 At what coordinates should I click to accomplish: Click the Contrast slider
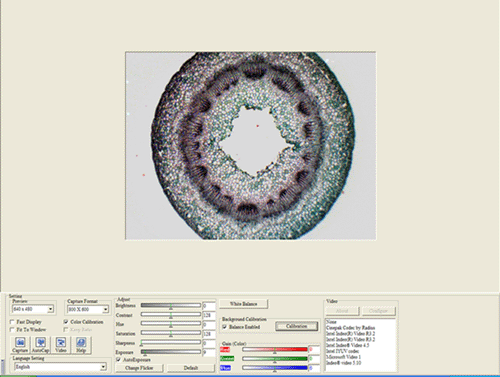tap(171, 315)
